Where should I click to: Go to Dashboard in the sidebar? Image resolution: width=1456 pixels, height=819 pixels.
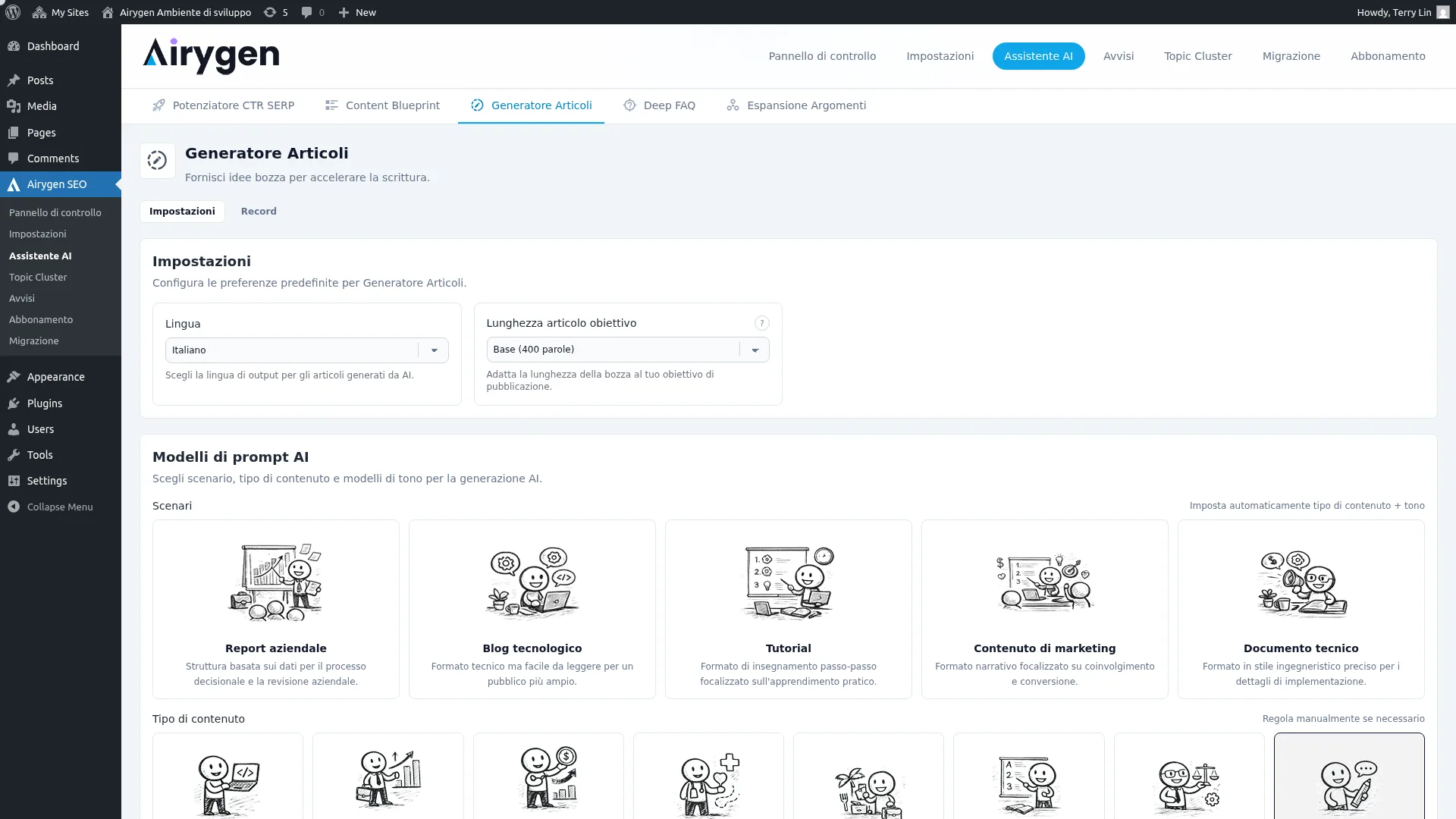61,46
